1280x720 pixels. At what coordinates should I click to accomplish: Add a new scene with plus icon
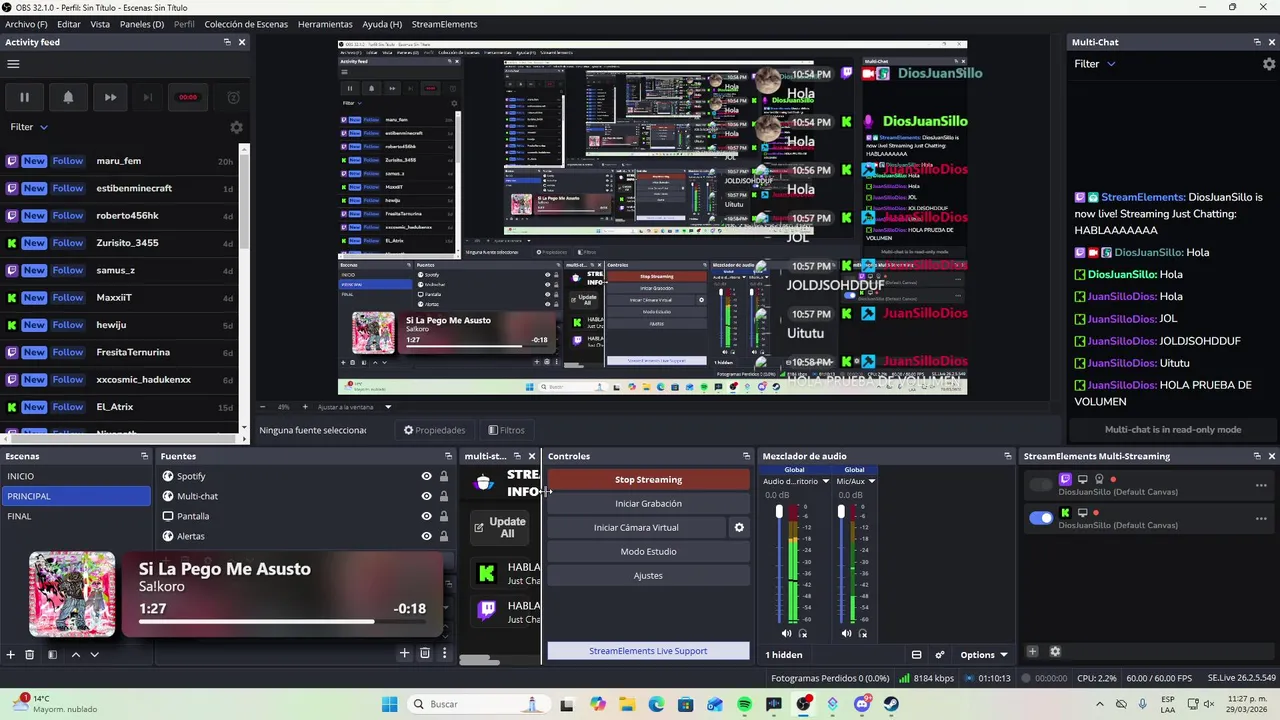click(x=11, y=654)
